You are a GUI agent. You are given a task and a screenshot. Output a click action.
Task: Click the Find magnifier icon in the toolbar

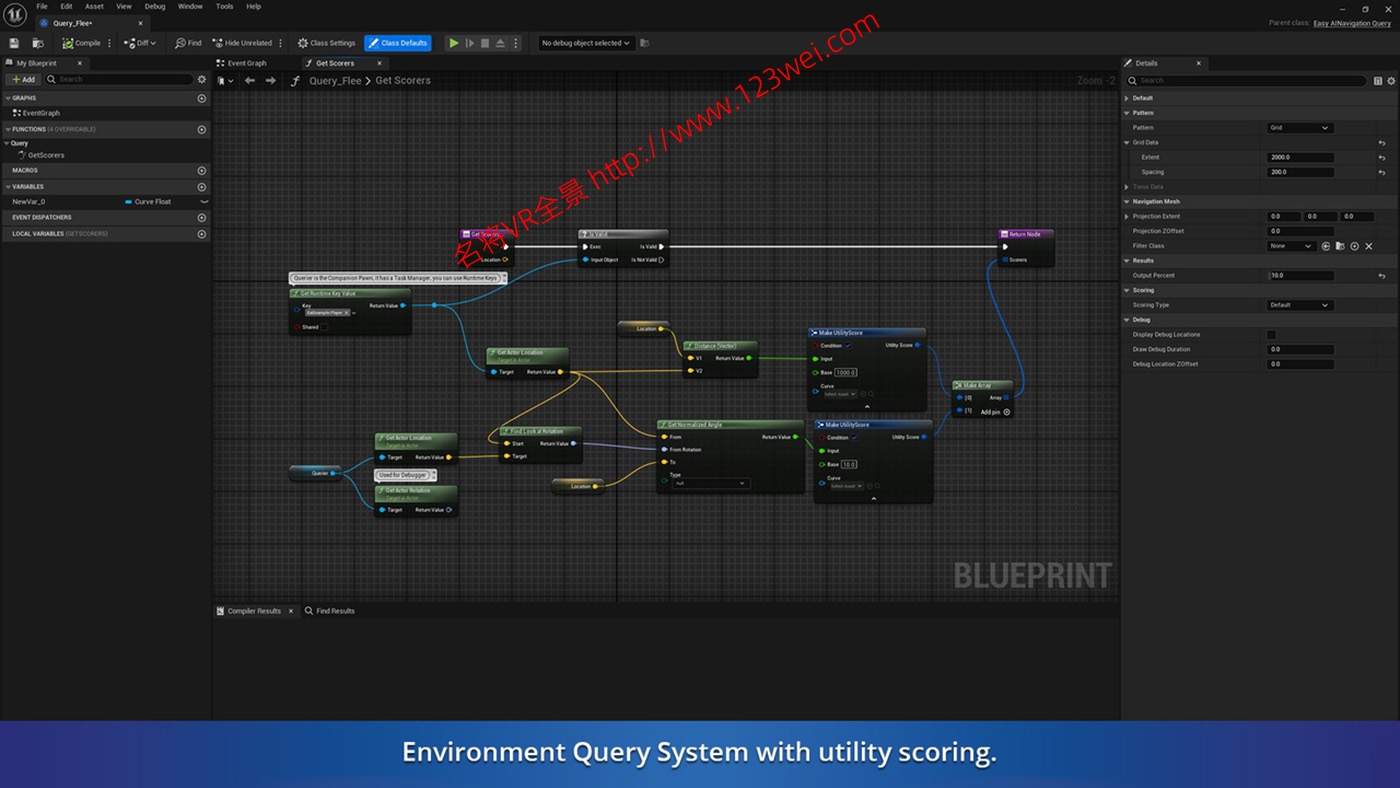coord(181,43)
